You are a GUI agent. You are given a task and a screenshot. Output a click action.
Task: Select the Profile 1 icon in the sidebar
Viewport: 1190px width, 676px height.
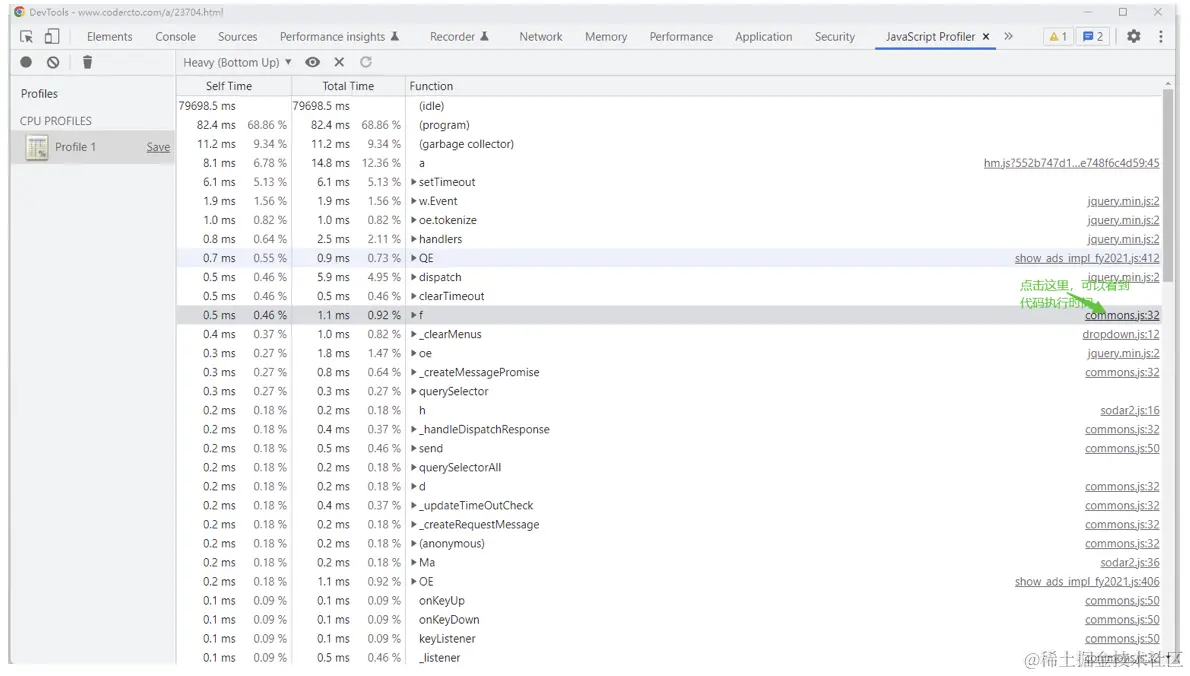tap(36, 147)
